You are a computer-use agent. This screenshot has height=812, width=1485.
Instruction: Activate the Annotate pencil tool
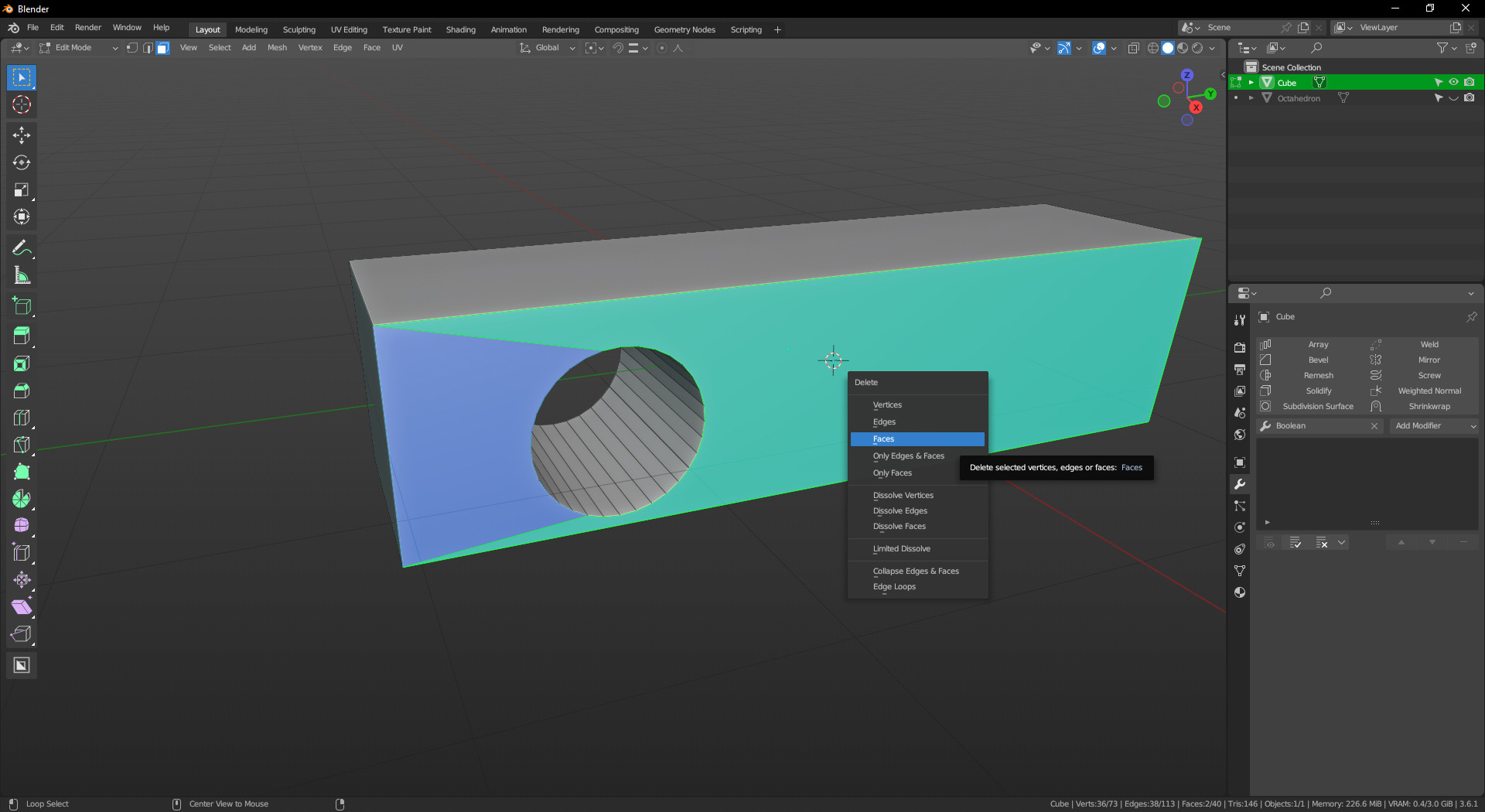(x=22, y=247)
